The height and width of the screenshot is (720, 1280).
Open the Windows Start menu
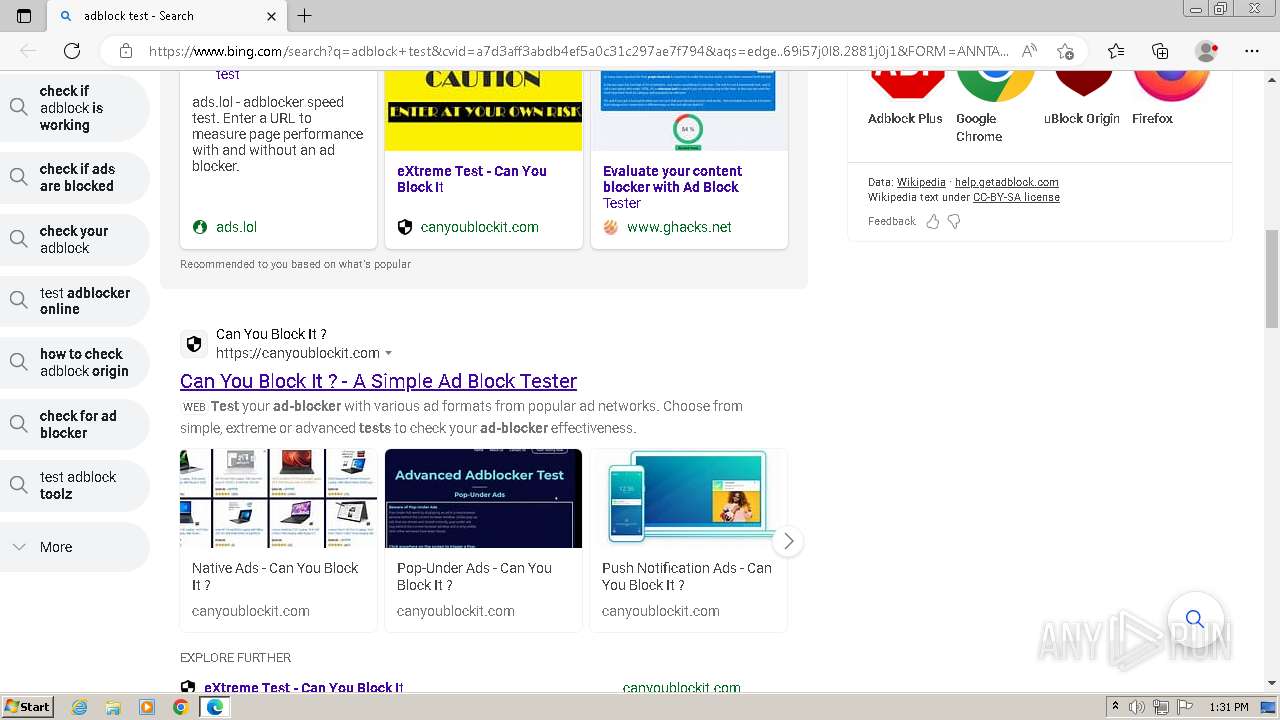click(27, 707)
